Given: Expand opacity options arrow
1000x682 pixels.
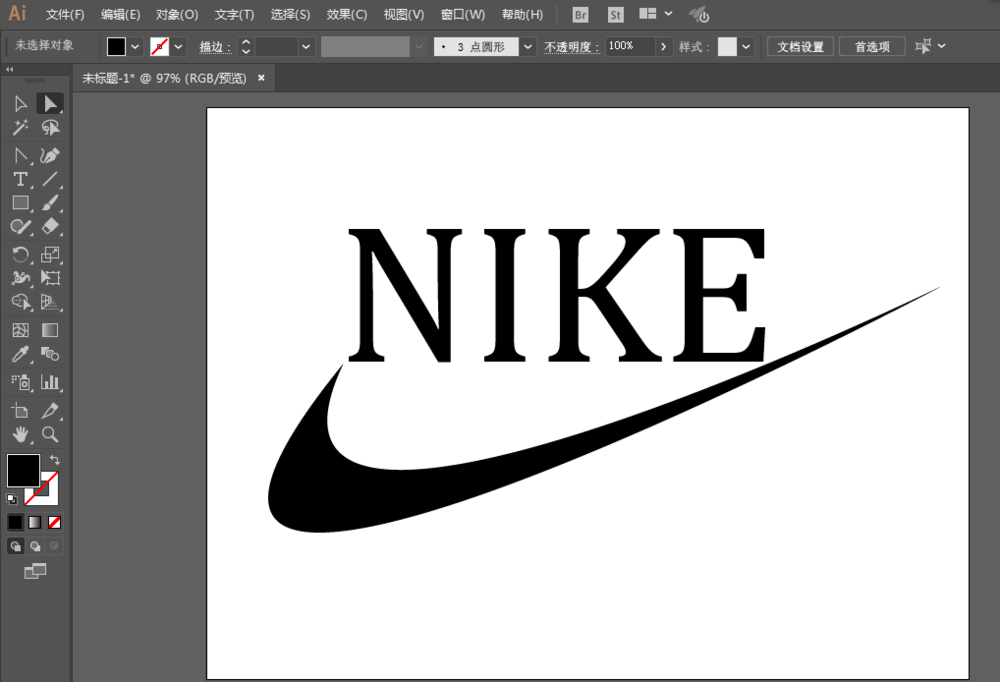Looking at the screenshot, I should click(663, 47).
